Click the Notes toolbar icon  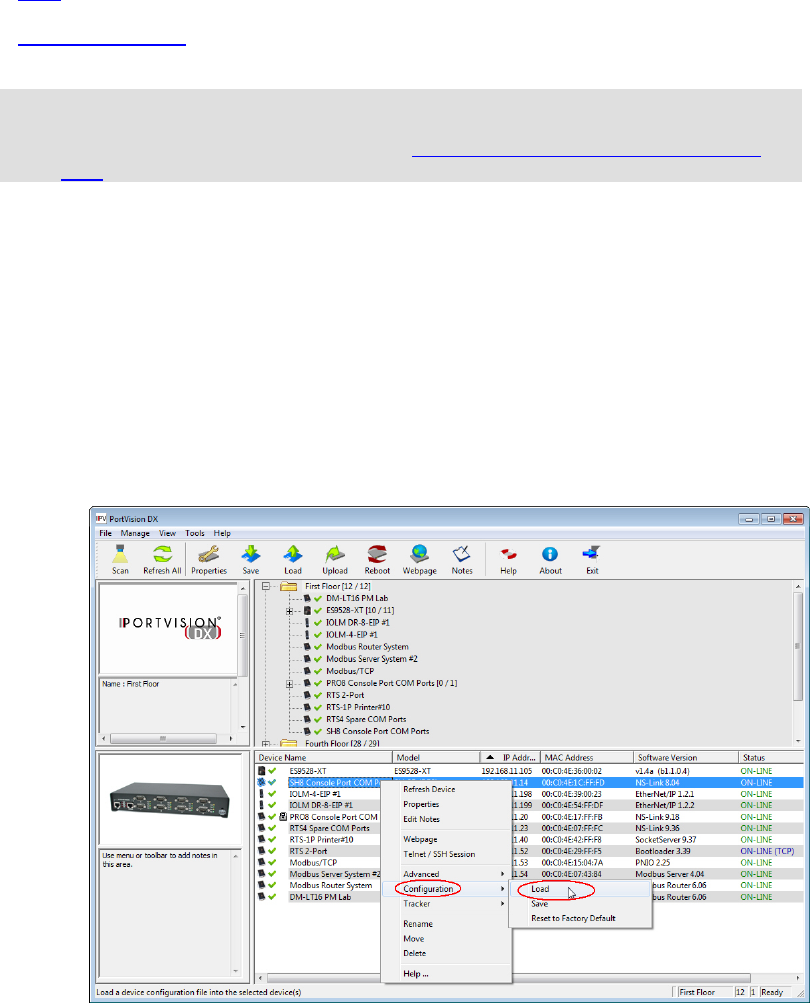point(462,559)
